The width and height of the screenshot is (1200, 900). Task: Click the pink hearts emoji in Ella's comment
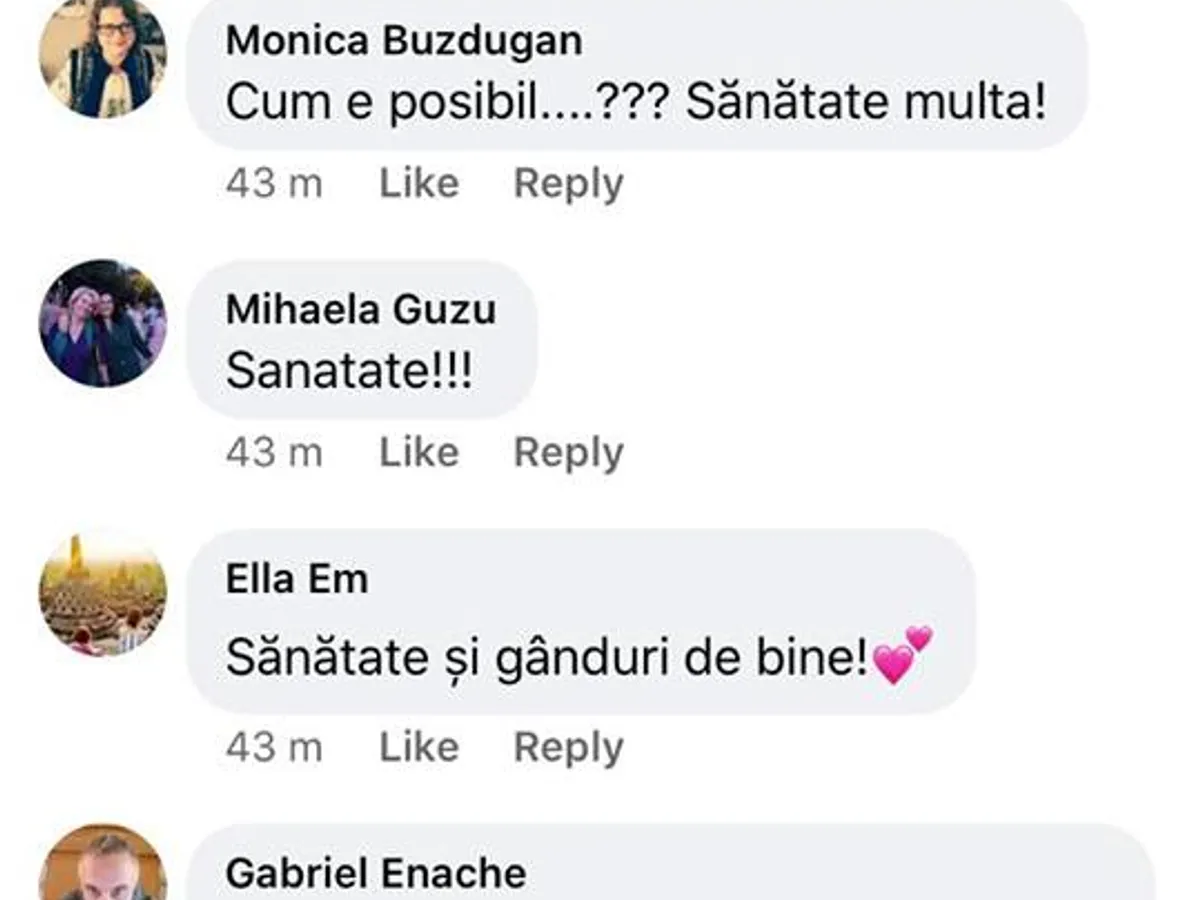point(902,656)
